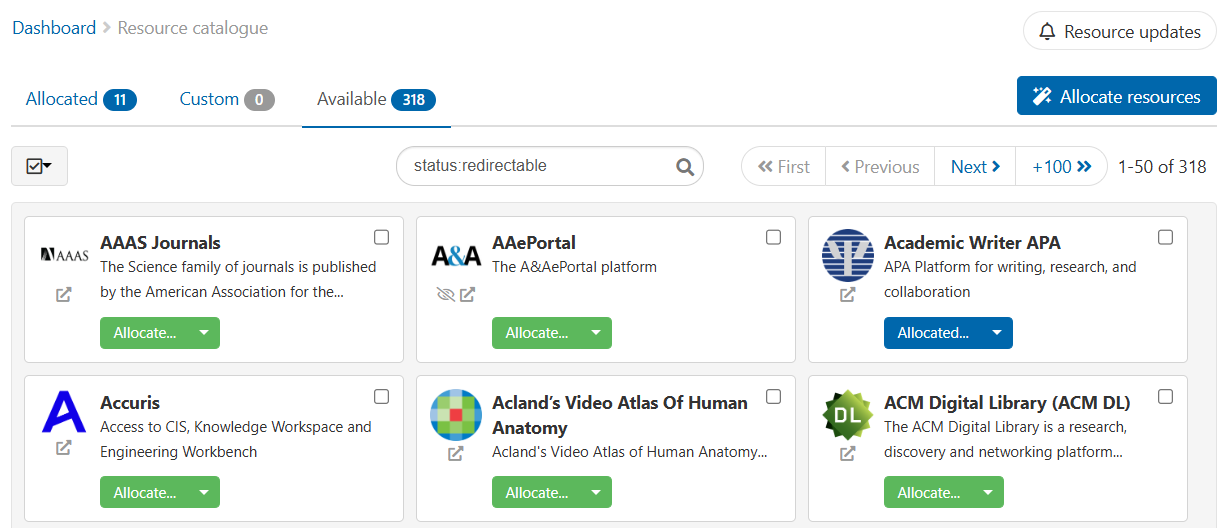Select the AAAS Journals checkbox
The height and width of the screenshot is (528, 1228).
(381, 237)
